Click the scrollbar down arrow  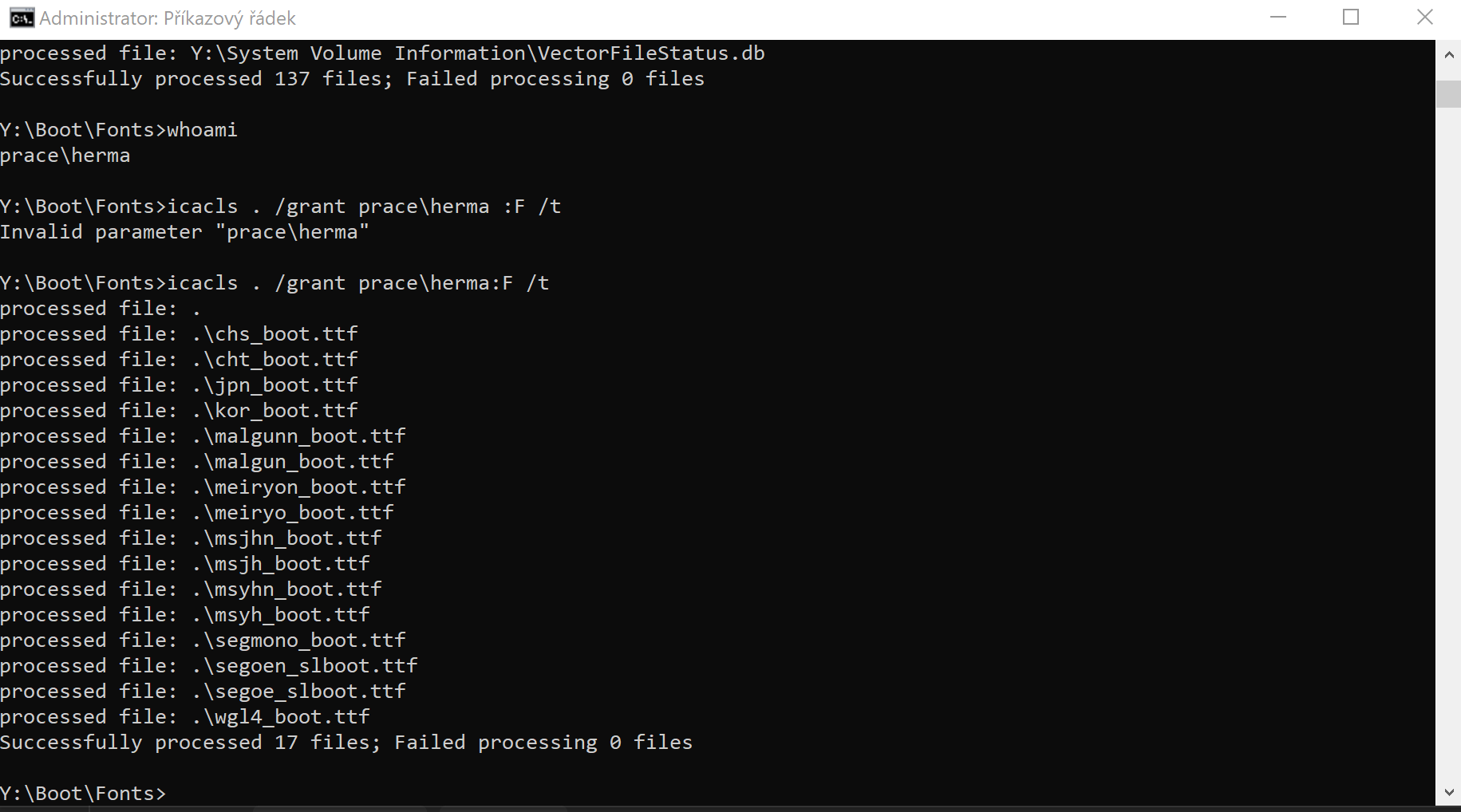[x=1448, y=792]
